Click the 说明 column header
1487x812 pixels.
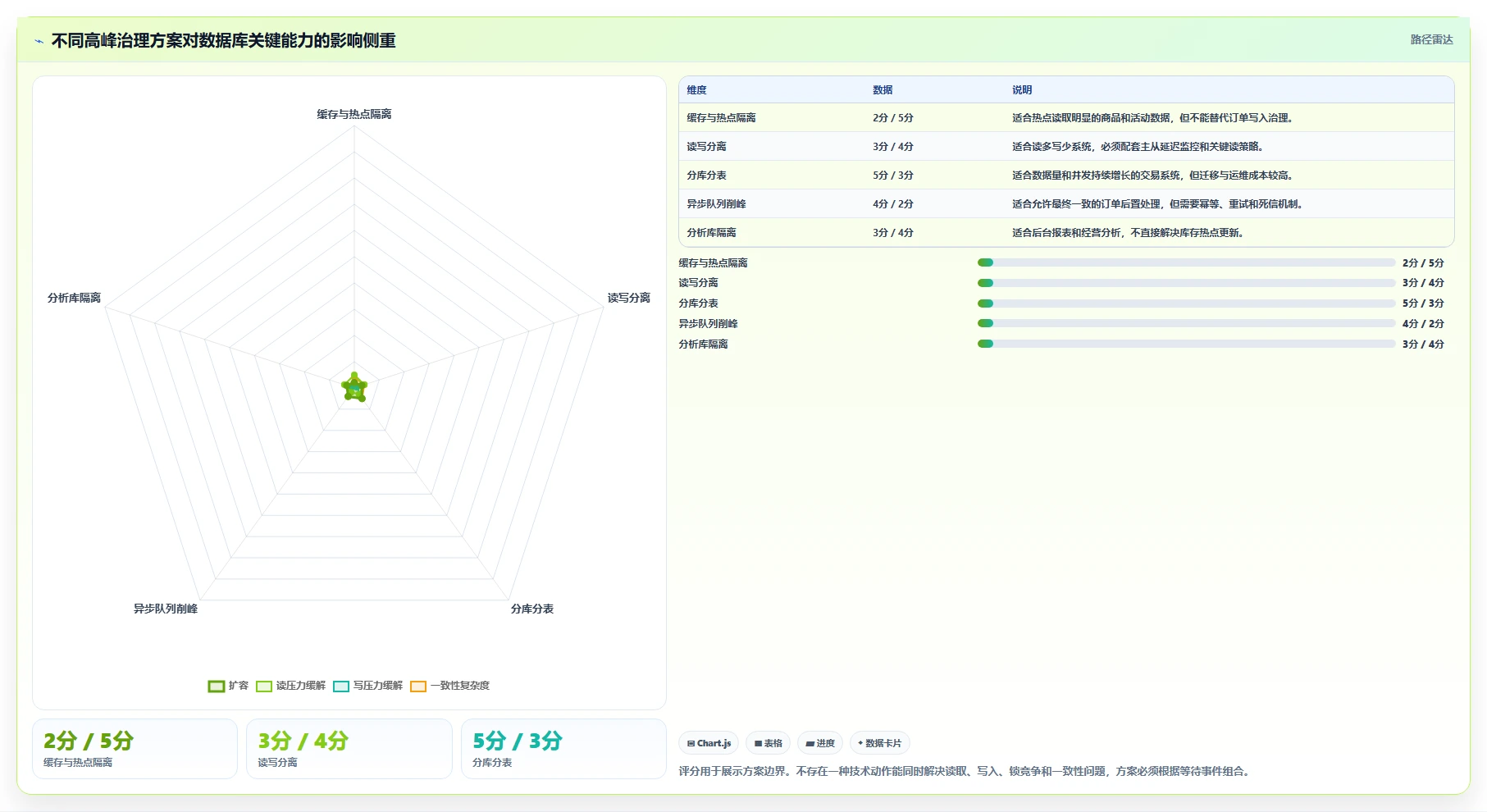click(x=1022, y=90)
